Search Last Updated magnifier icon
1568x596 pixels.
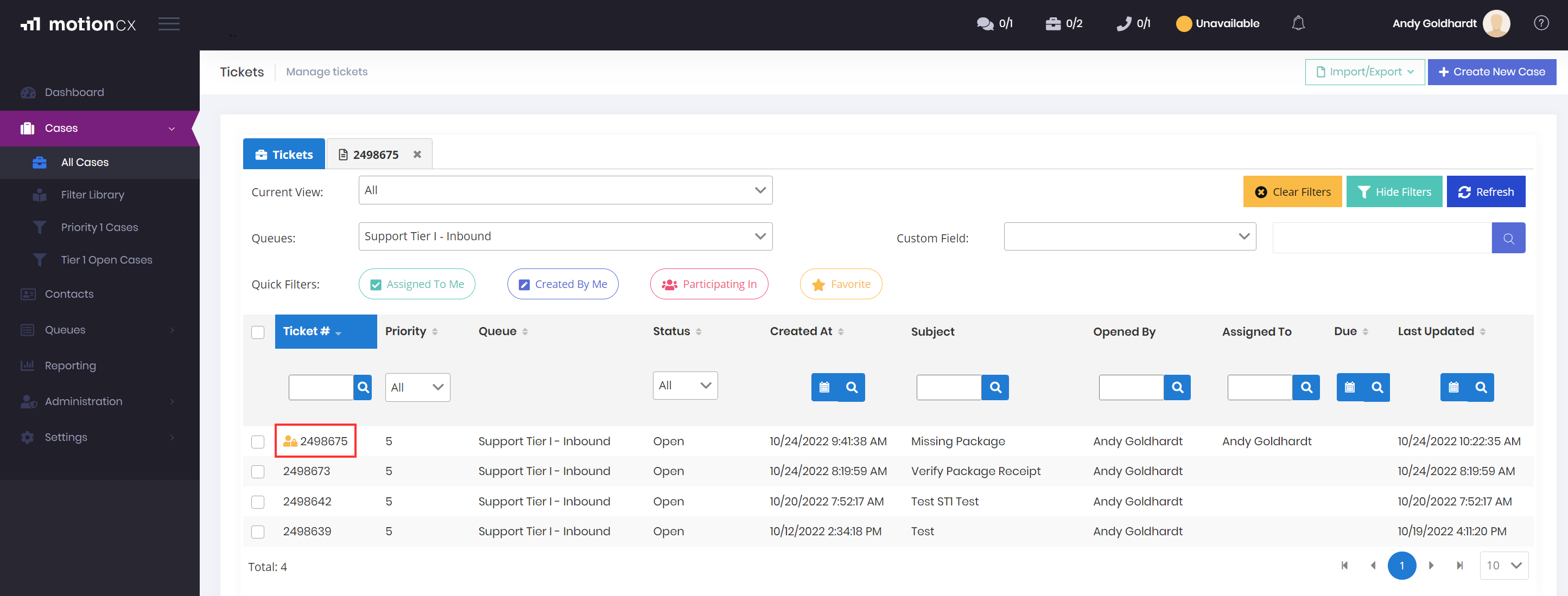(x=1481, y=387)
